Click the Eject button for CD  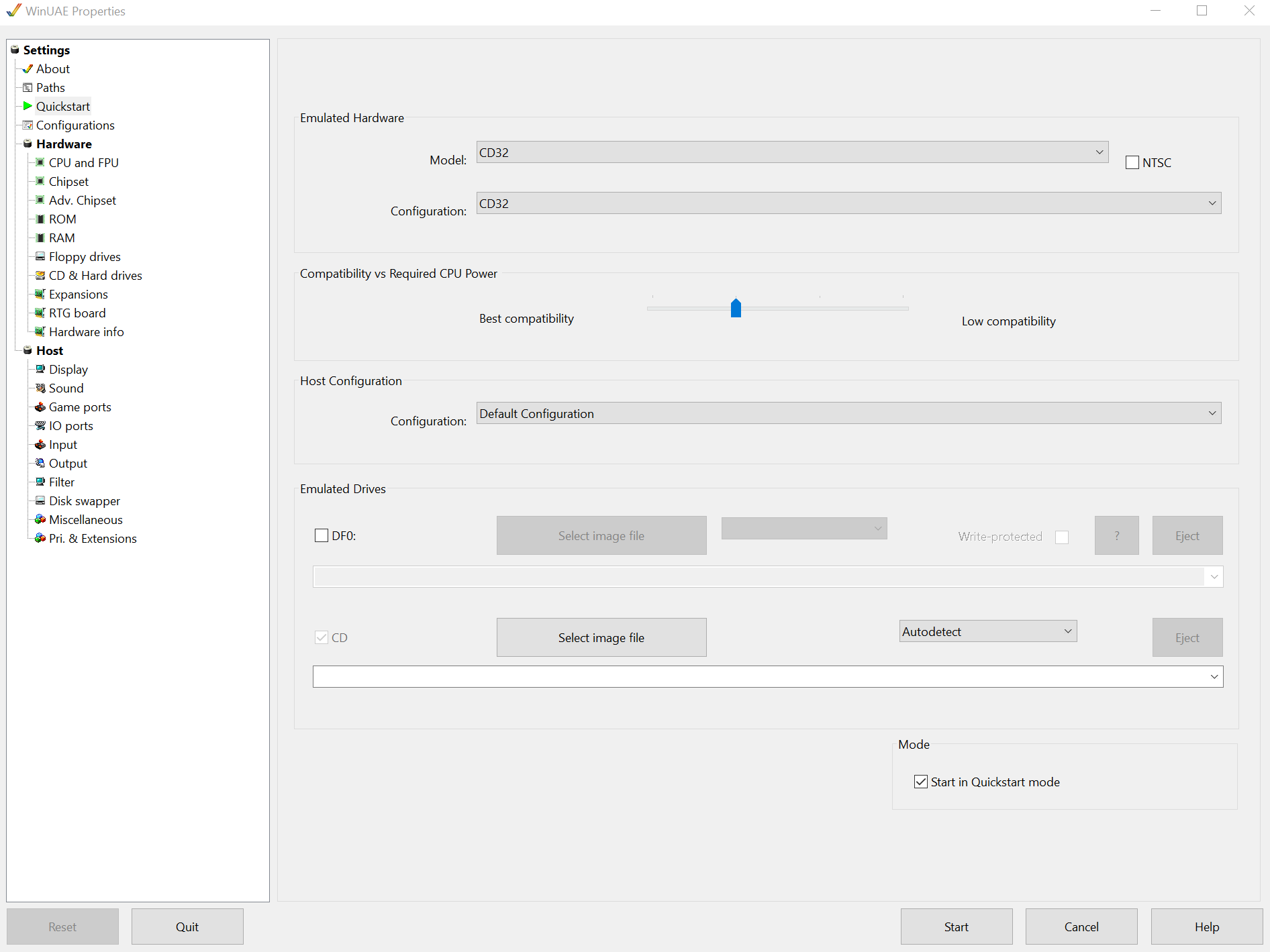[x=1187, y=637]
